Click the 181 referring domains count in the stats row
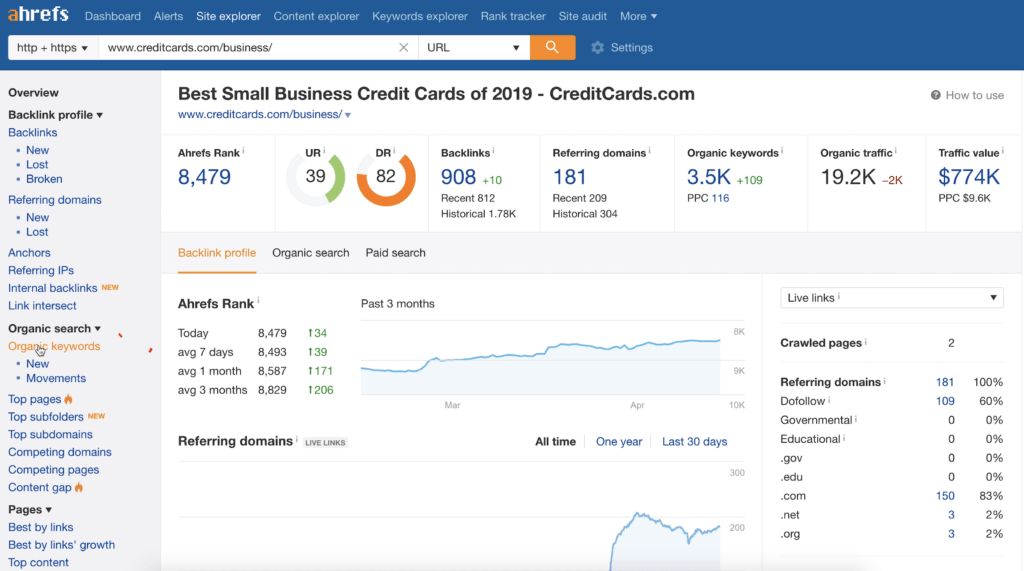The image size is (1024, 571). 569,177
